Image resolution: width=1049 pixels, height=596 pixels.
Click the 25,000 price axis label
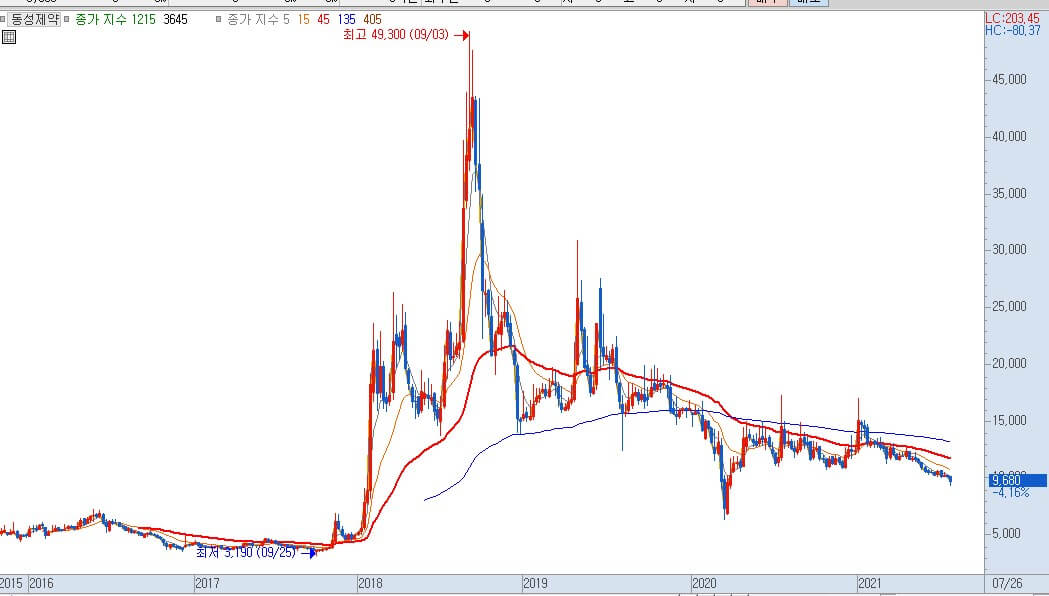[1009, 306]
